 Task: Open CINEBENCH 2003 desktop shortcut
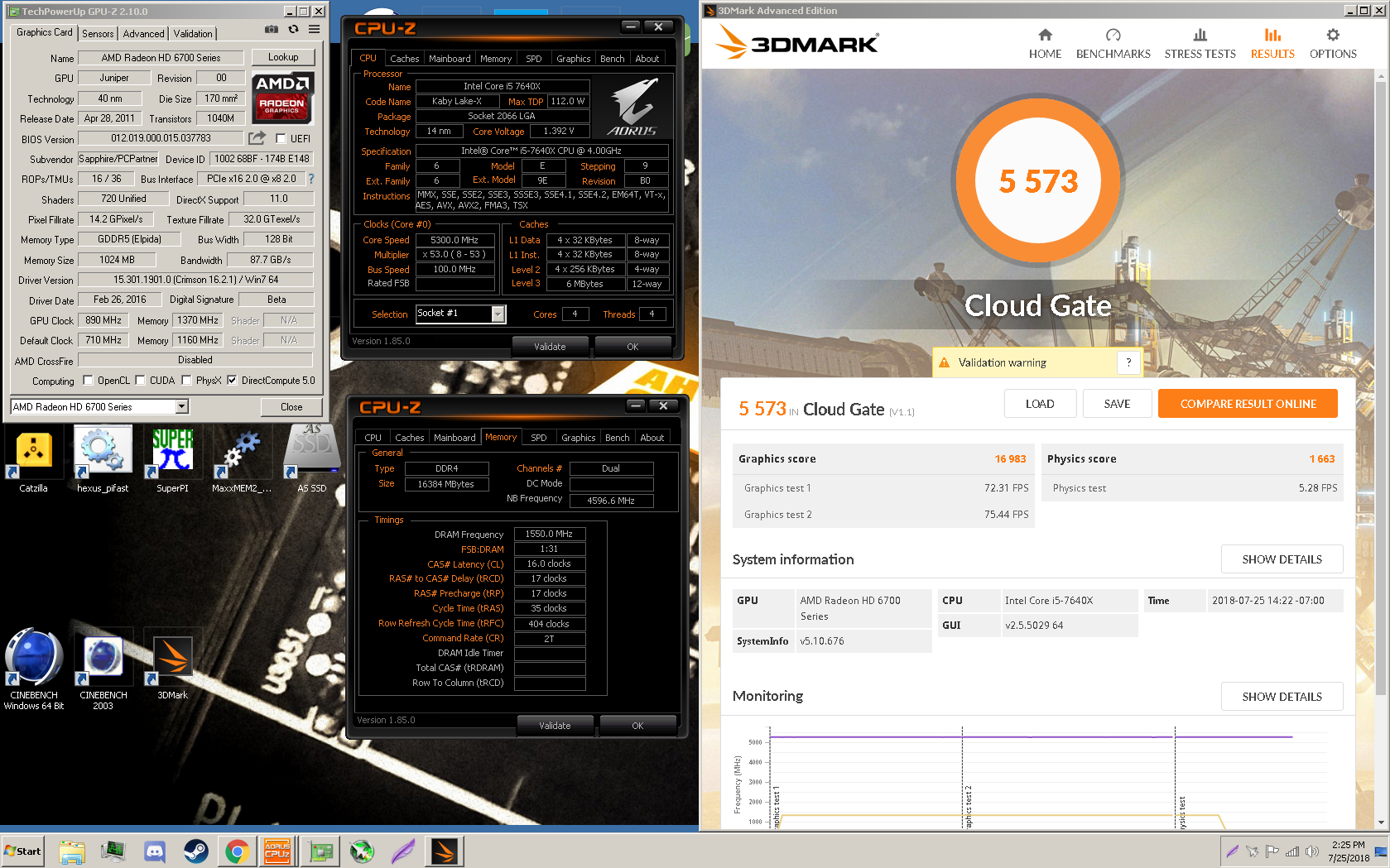point(103,670)
